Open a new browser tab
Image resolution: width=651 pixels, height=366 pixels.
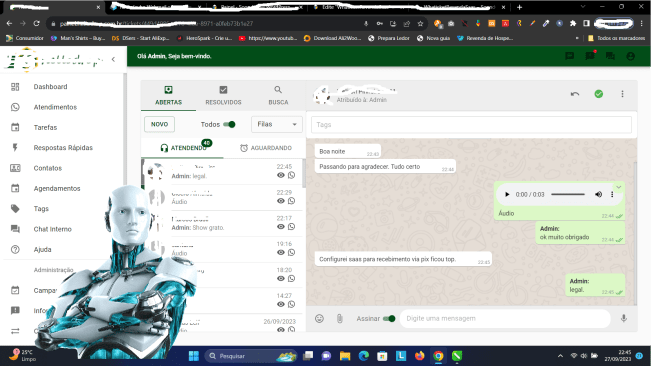coord(519,7)
